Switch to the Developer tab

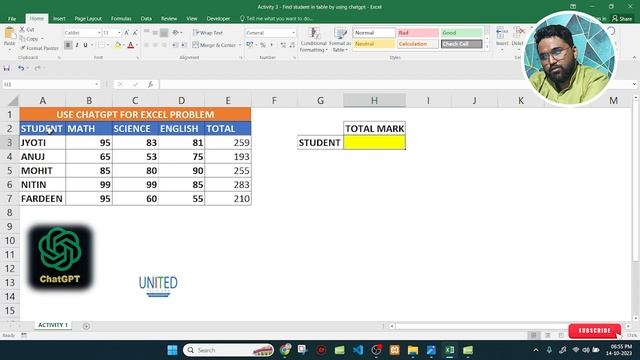point(218,19)
